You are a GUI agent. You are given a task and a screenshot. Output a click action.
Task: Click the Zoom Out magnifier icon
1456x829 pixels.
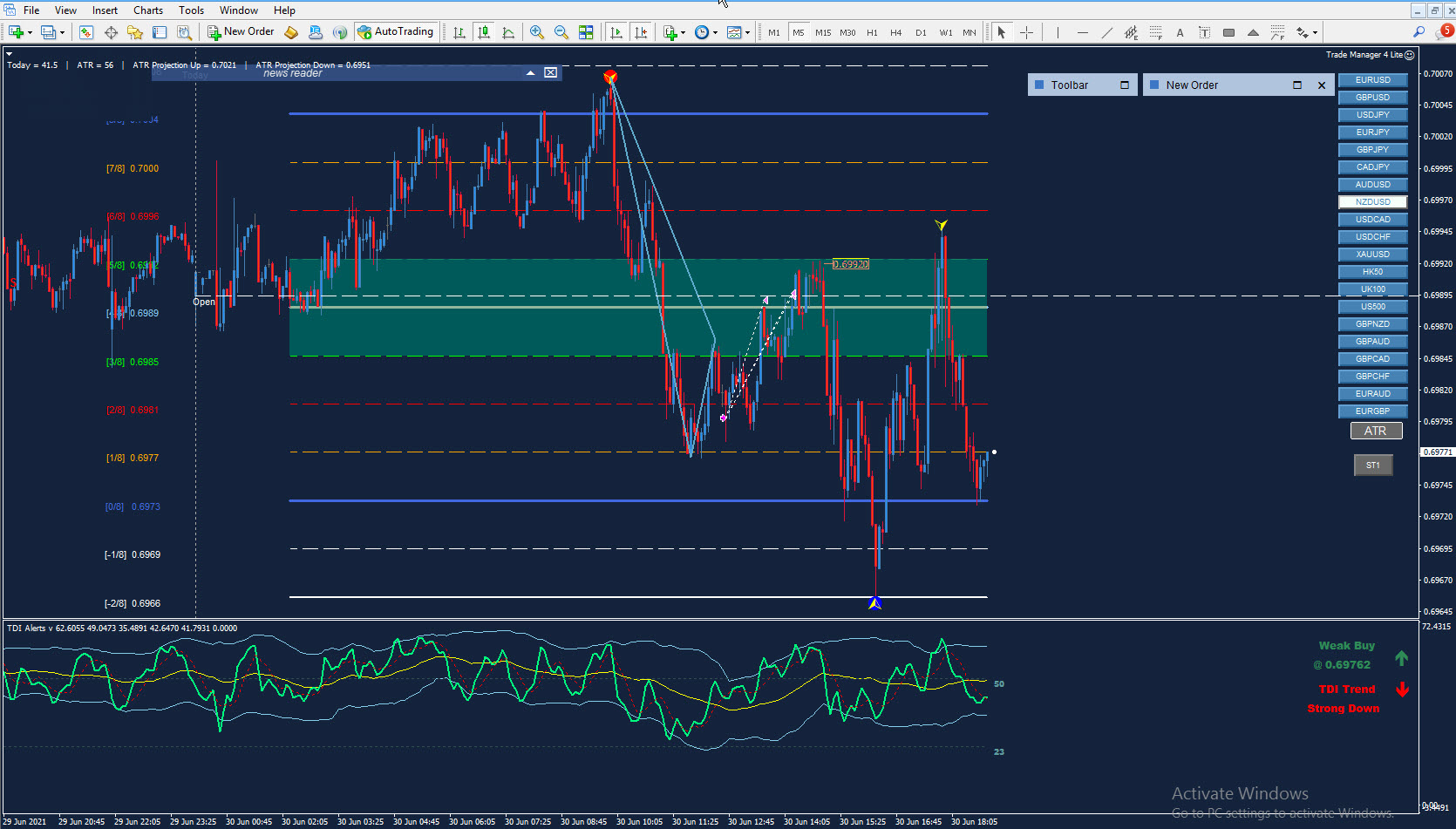[x=561, y=32]
